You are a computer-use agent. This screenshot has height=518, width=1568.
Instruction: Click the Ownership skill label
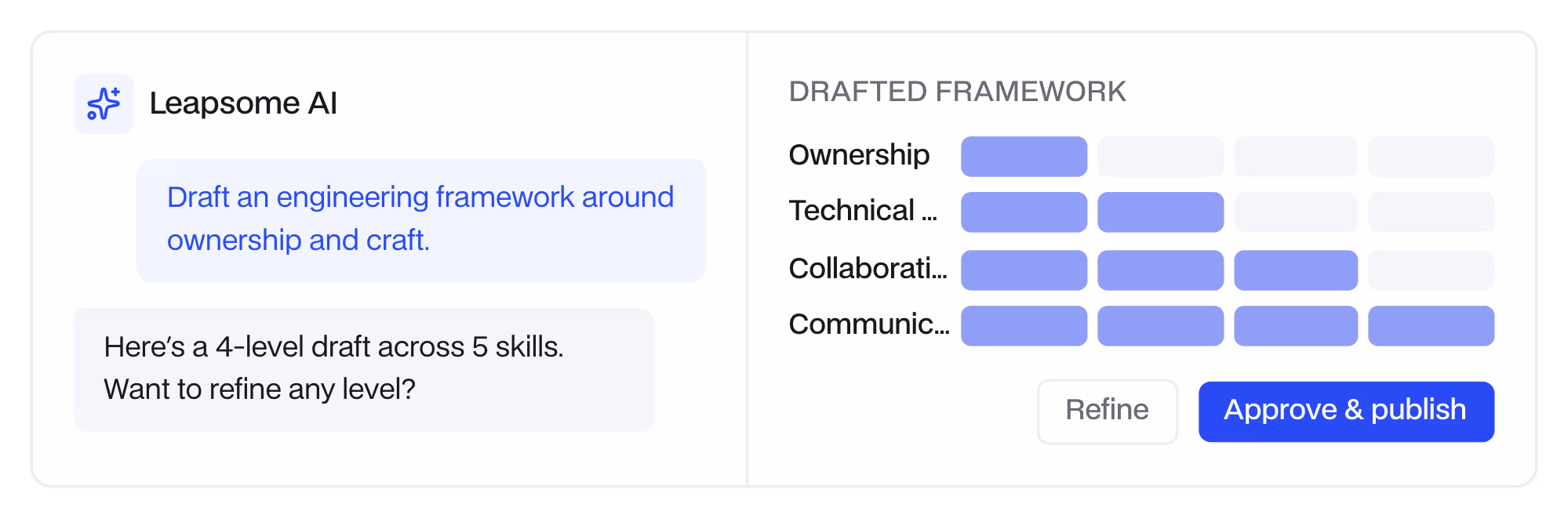[x=859, y=155]
